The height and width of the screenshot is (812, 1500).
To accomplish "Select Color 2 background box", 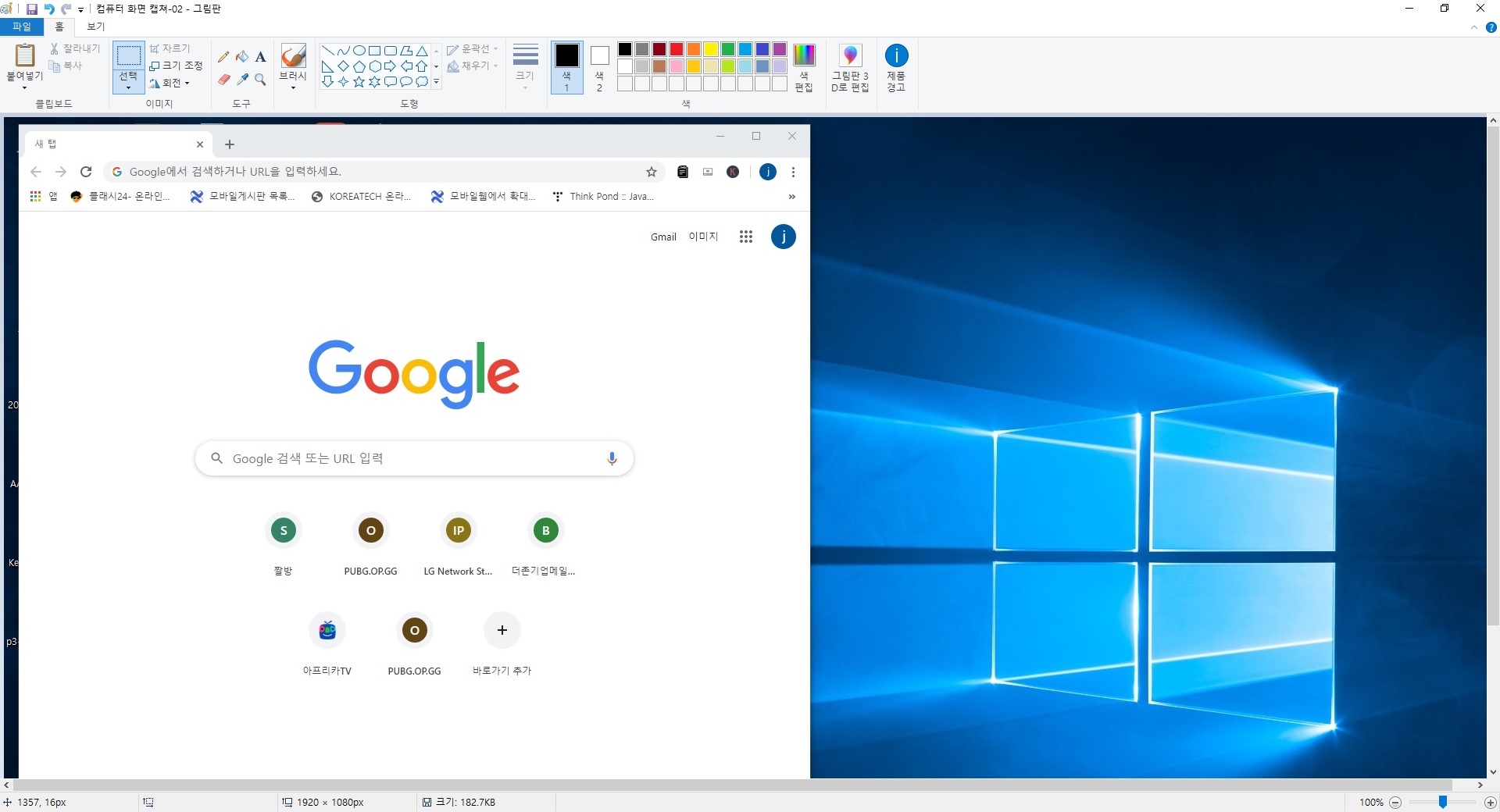I will [x=599, y=67].
